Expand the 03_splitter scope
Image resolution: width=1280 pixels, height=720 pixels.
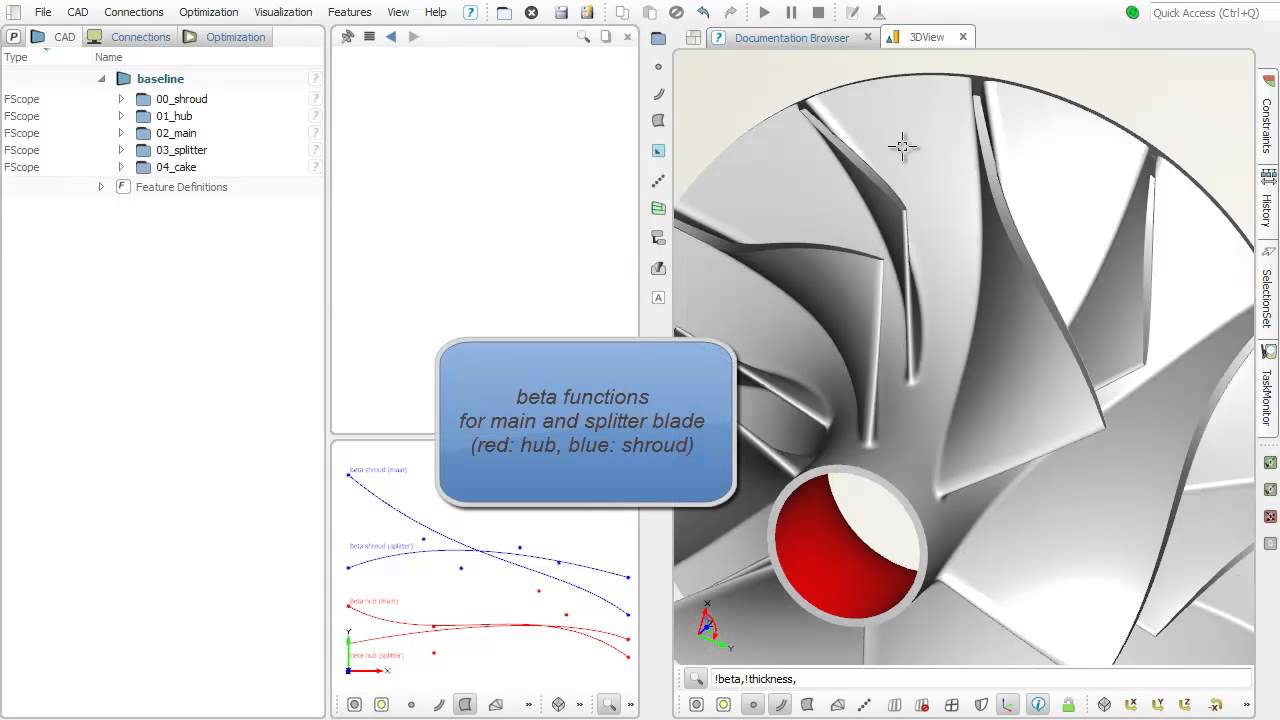coord(121,150)
